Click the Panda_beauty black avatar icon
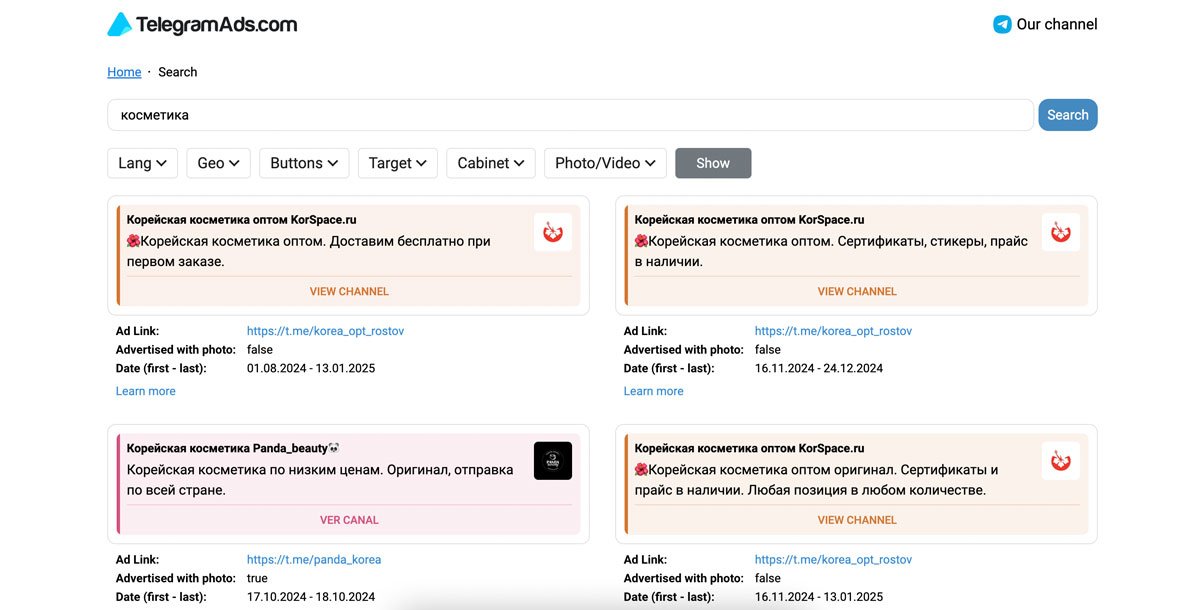 click(553, 461)
